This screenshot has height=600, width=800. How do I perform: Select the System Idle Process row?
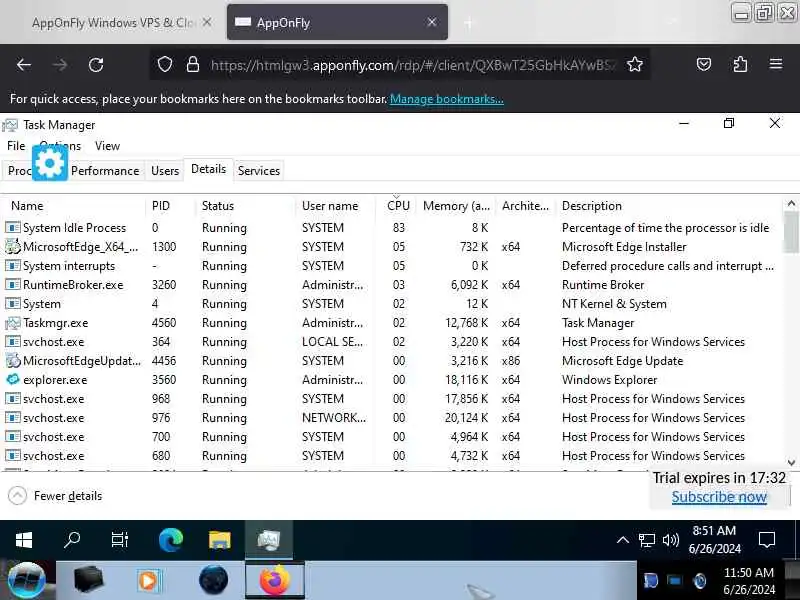pyautogui.click(x=392, y=228)
